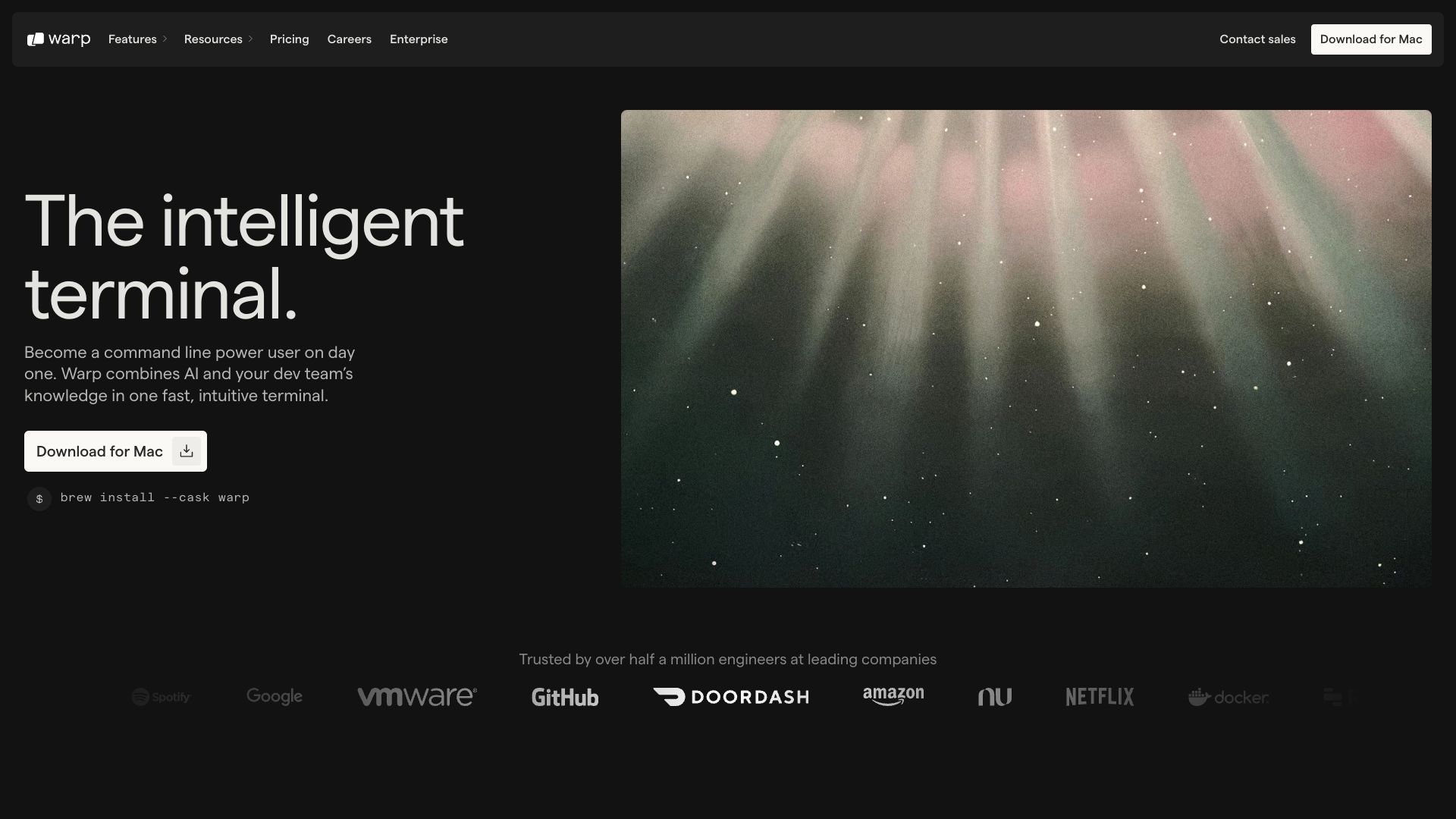The height and width of the screenshot is (819, 1456).
Task: Click the Amazon logo
Action: pos(893,696)
